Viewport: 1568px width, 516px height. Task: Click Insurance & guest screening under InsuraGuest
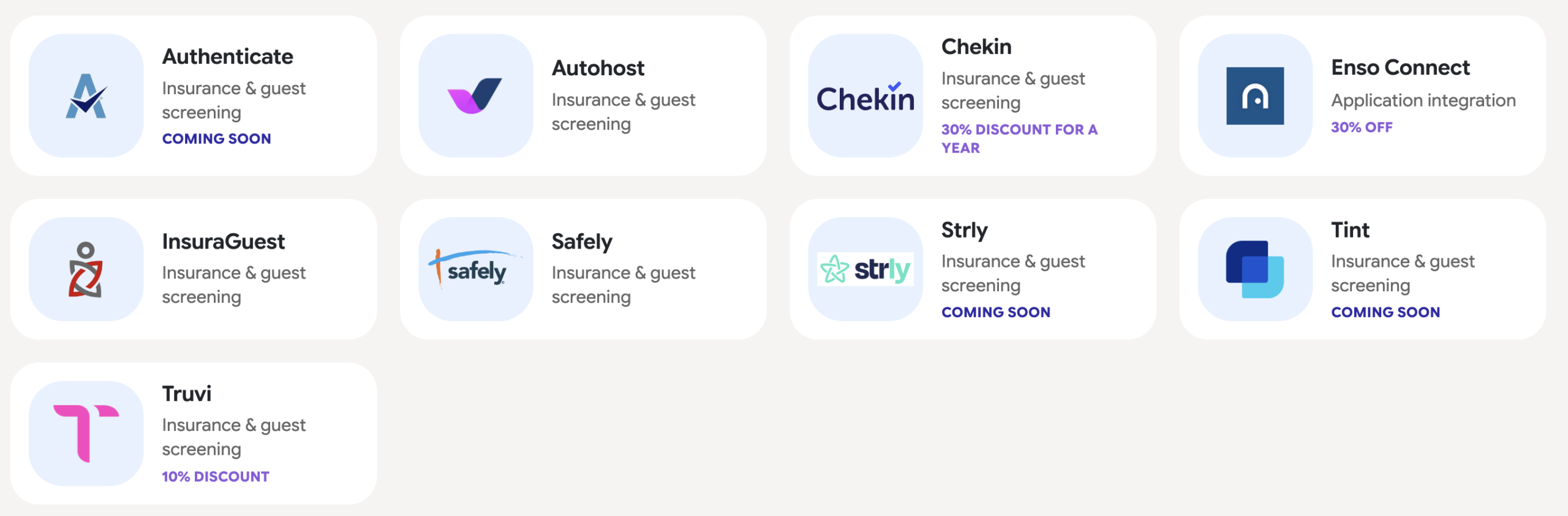(234, 285)
